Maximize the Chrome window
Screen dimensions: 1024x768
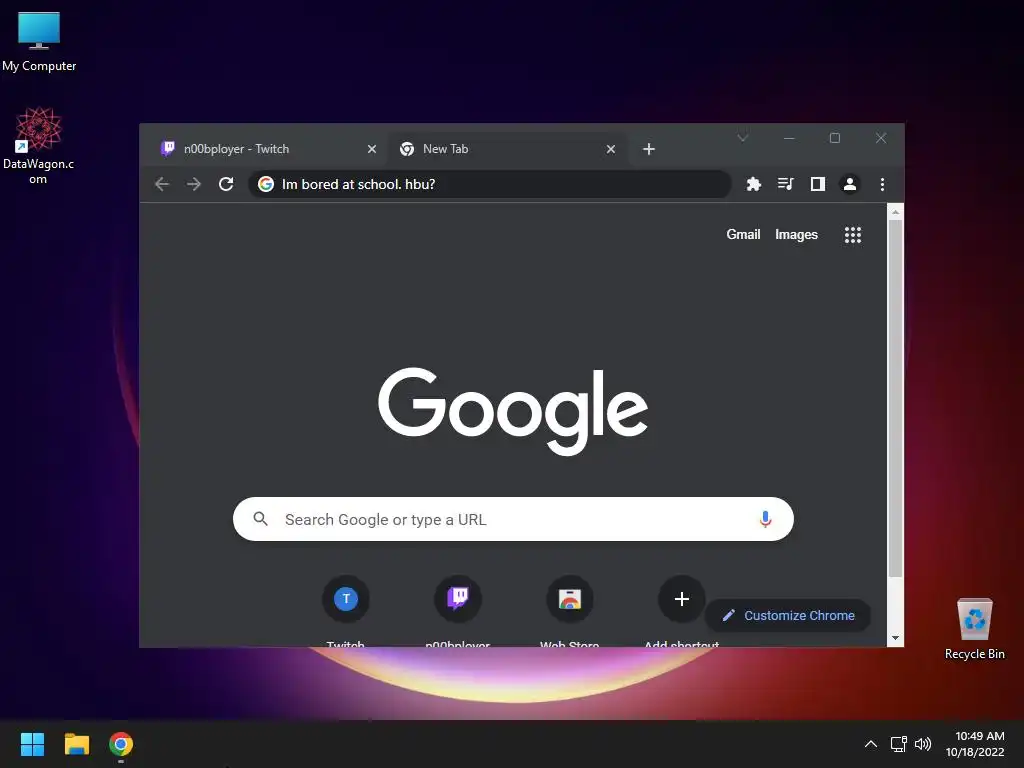(x=835, y=138)
